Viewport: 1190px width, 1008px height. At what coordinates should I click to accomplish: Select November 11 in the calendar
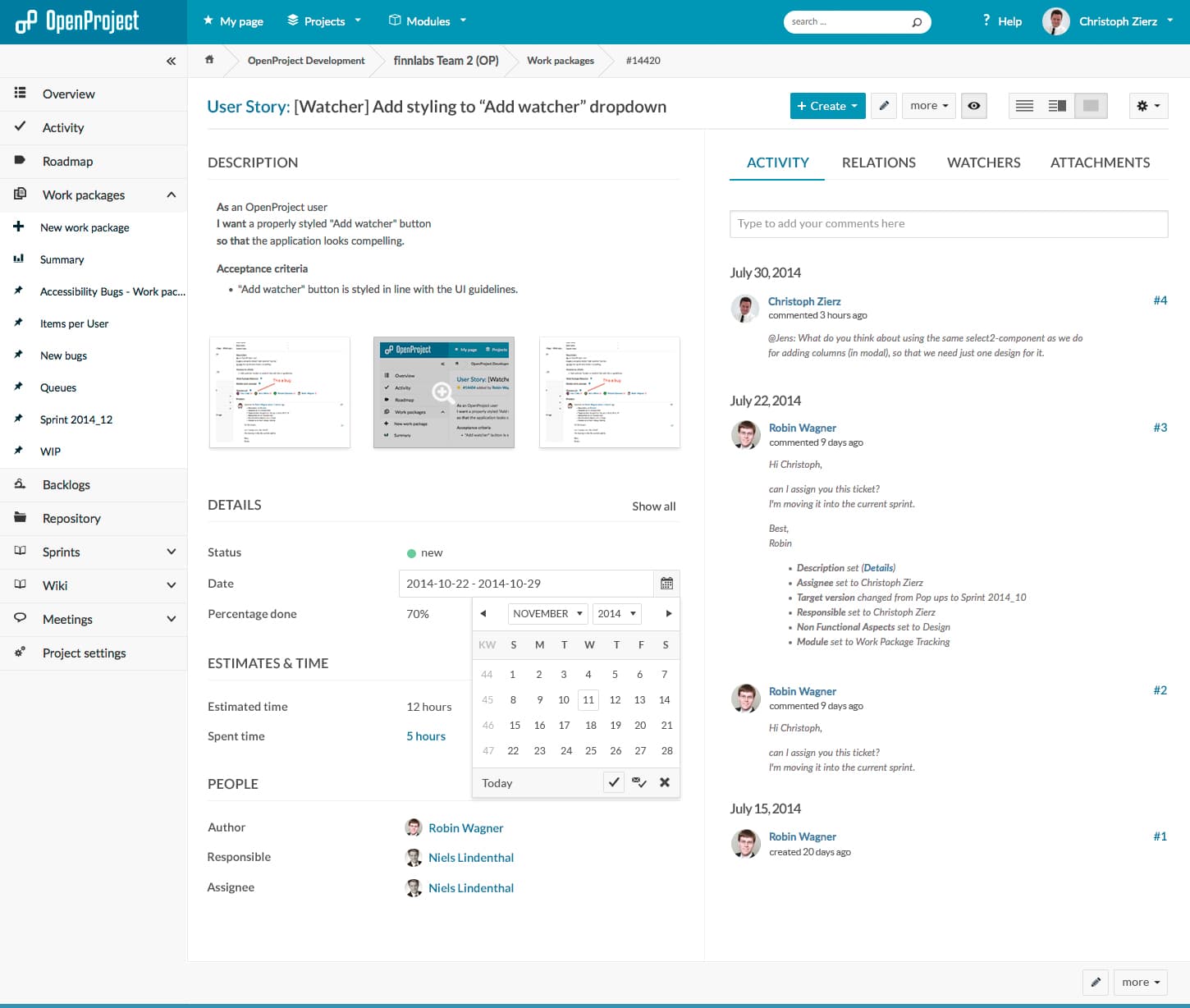[x=588, y=700]
